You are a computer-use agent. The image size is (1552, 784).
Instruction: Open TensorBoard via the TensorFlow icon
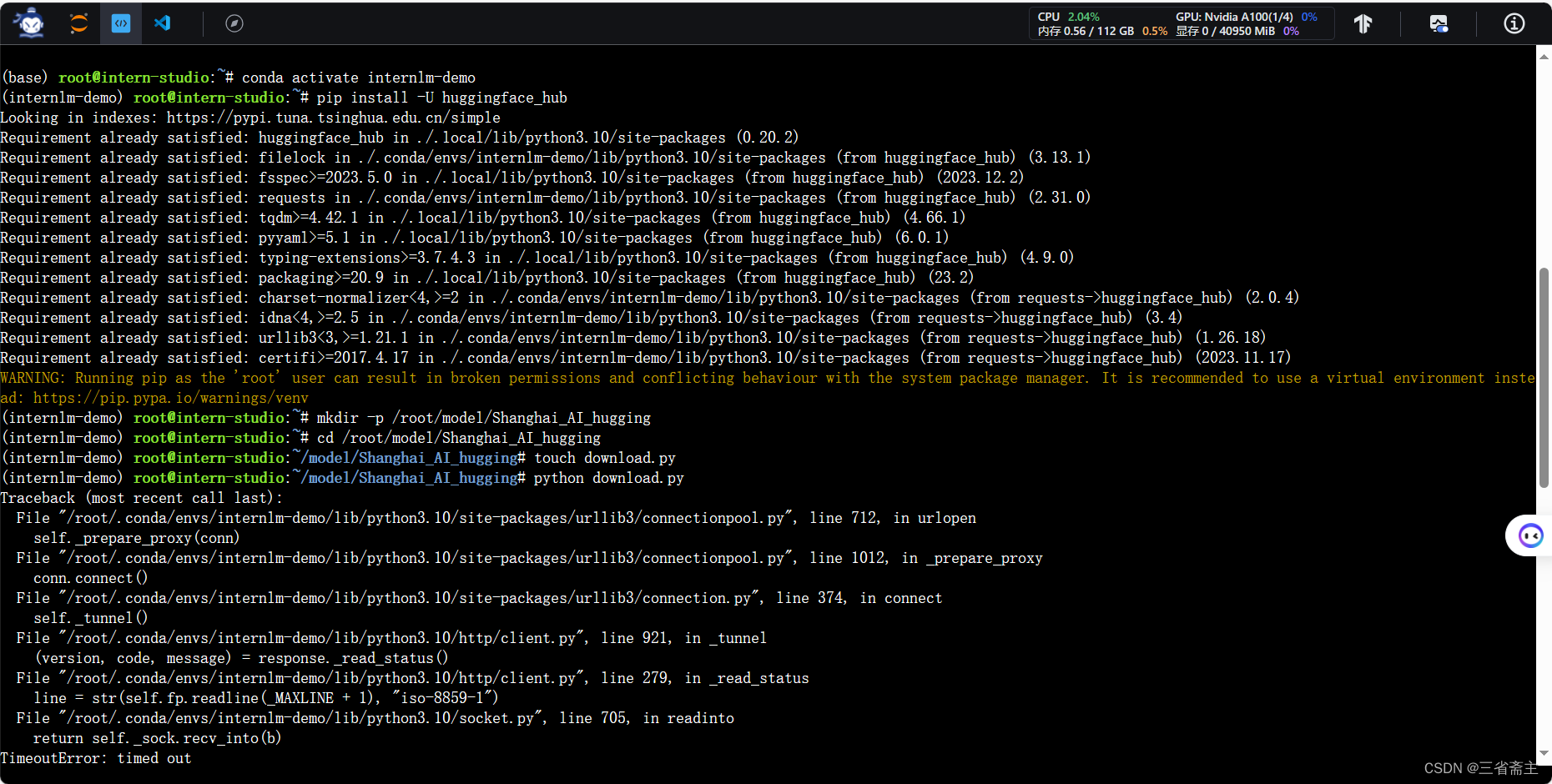click(x=1363, y=23)
